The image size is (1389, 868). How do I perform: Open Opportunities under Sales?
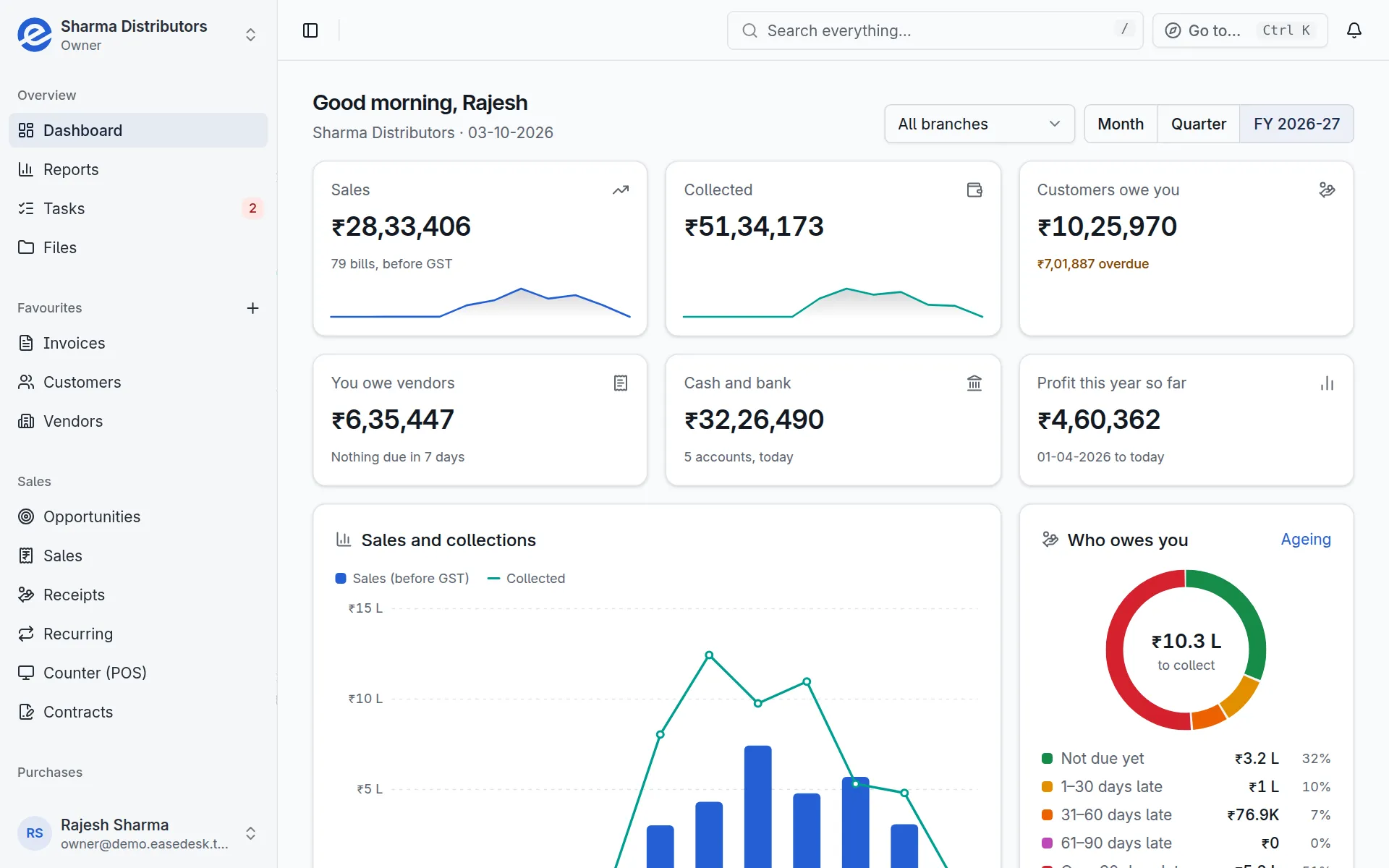138,516
